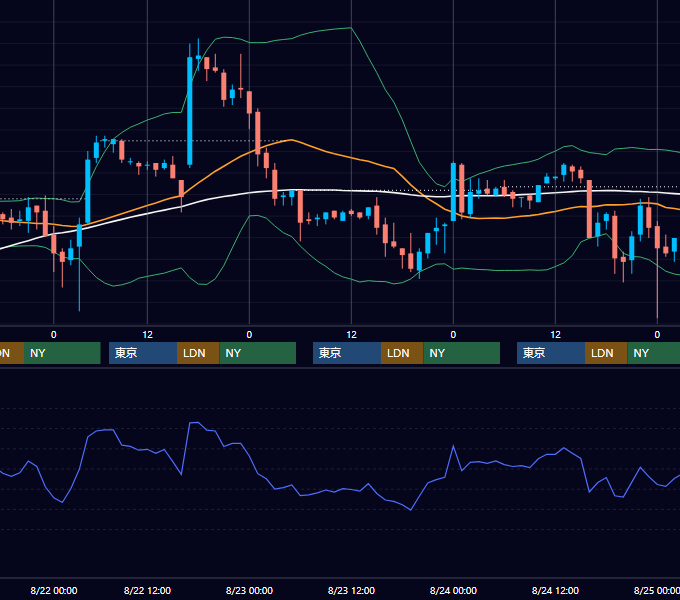Select the 東京 session block for 8/23
Screen dimensions: 680x600
[x=347, y=353]
